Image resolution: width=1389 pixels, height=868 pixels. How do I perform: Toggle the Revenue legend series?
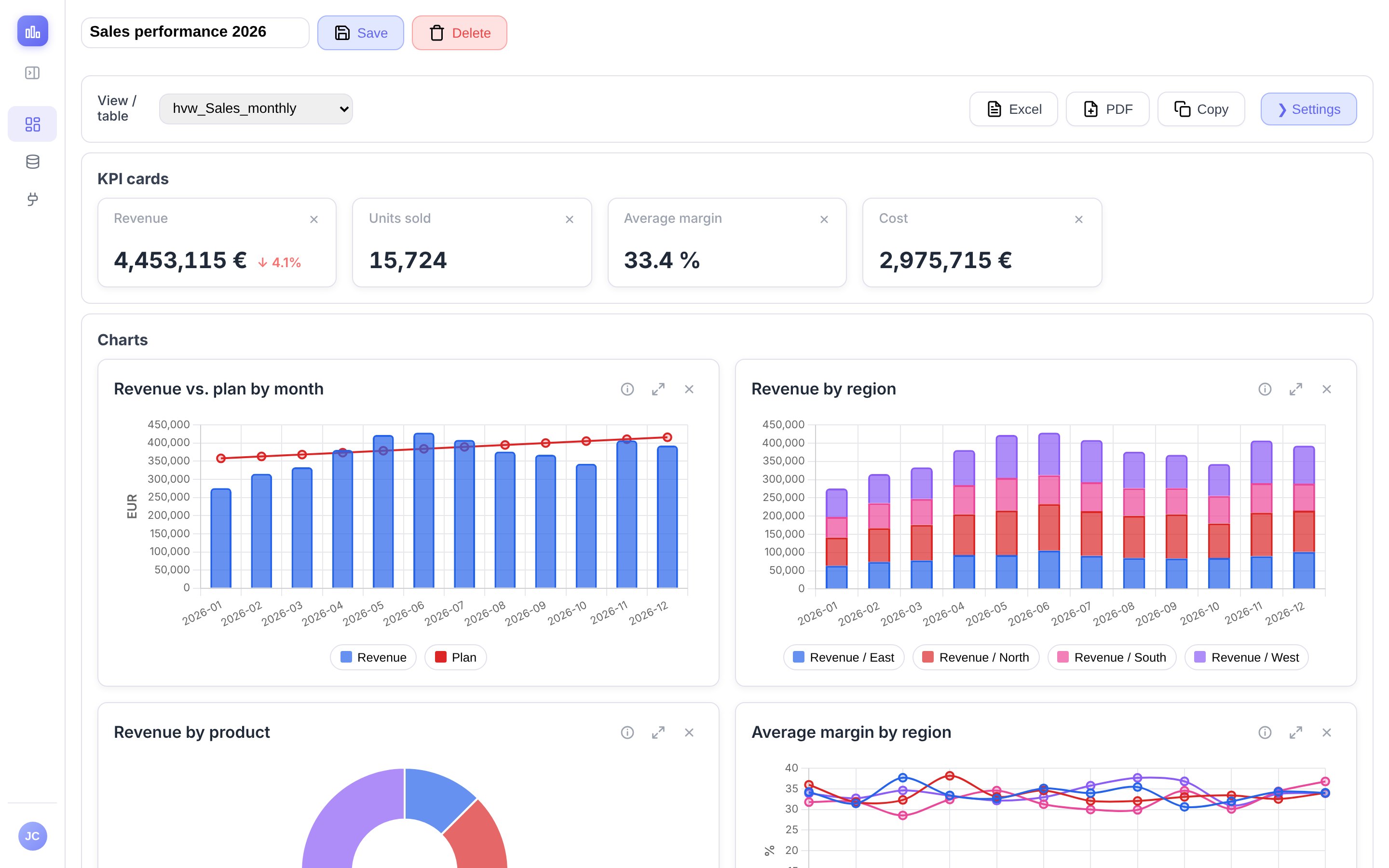373,657
